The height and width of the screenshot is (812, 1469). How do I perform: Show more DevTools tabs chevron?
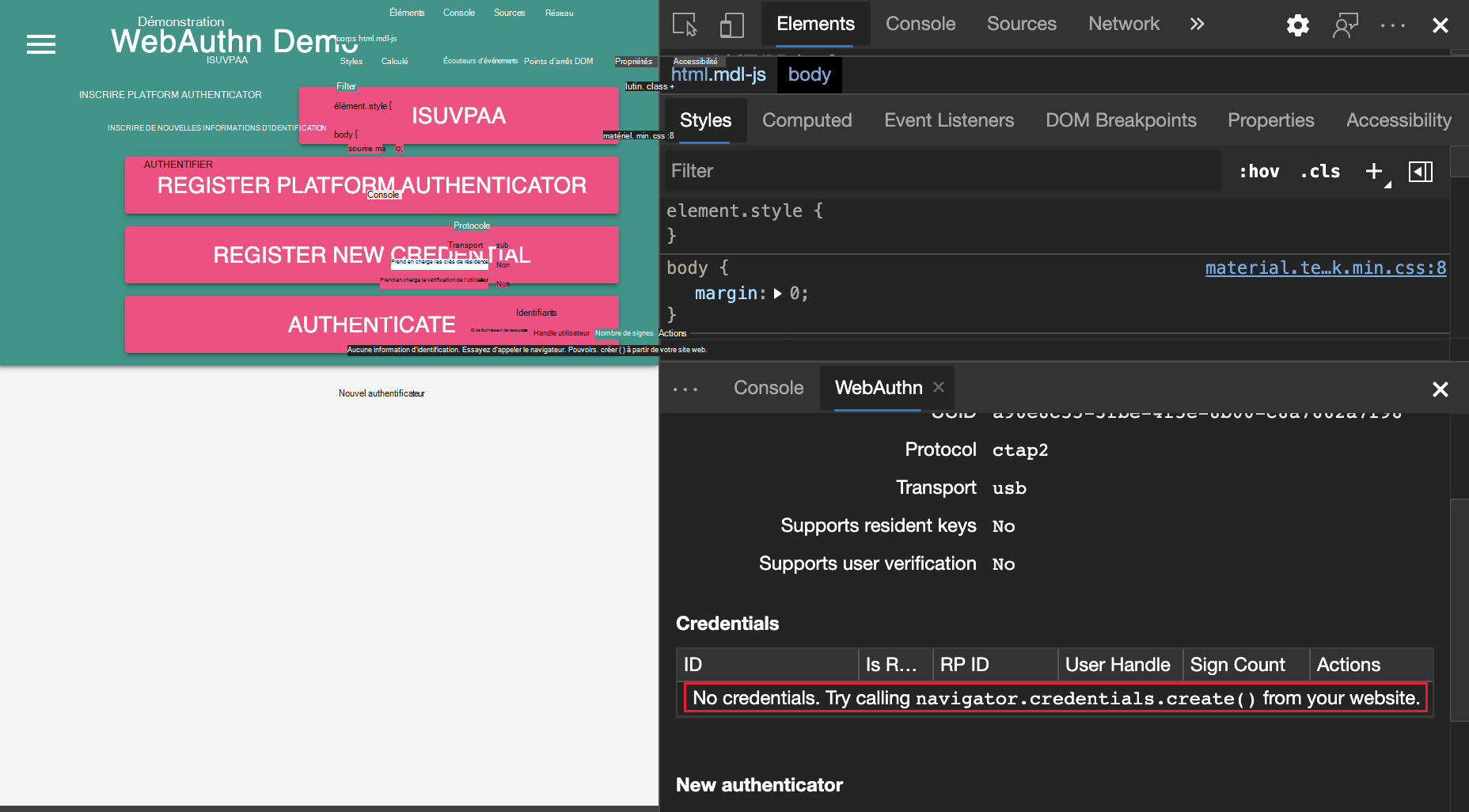pyautogui.click(x=1197, y=24)
